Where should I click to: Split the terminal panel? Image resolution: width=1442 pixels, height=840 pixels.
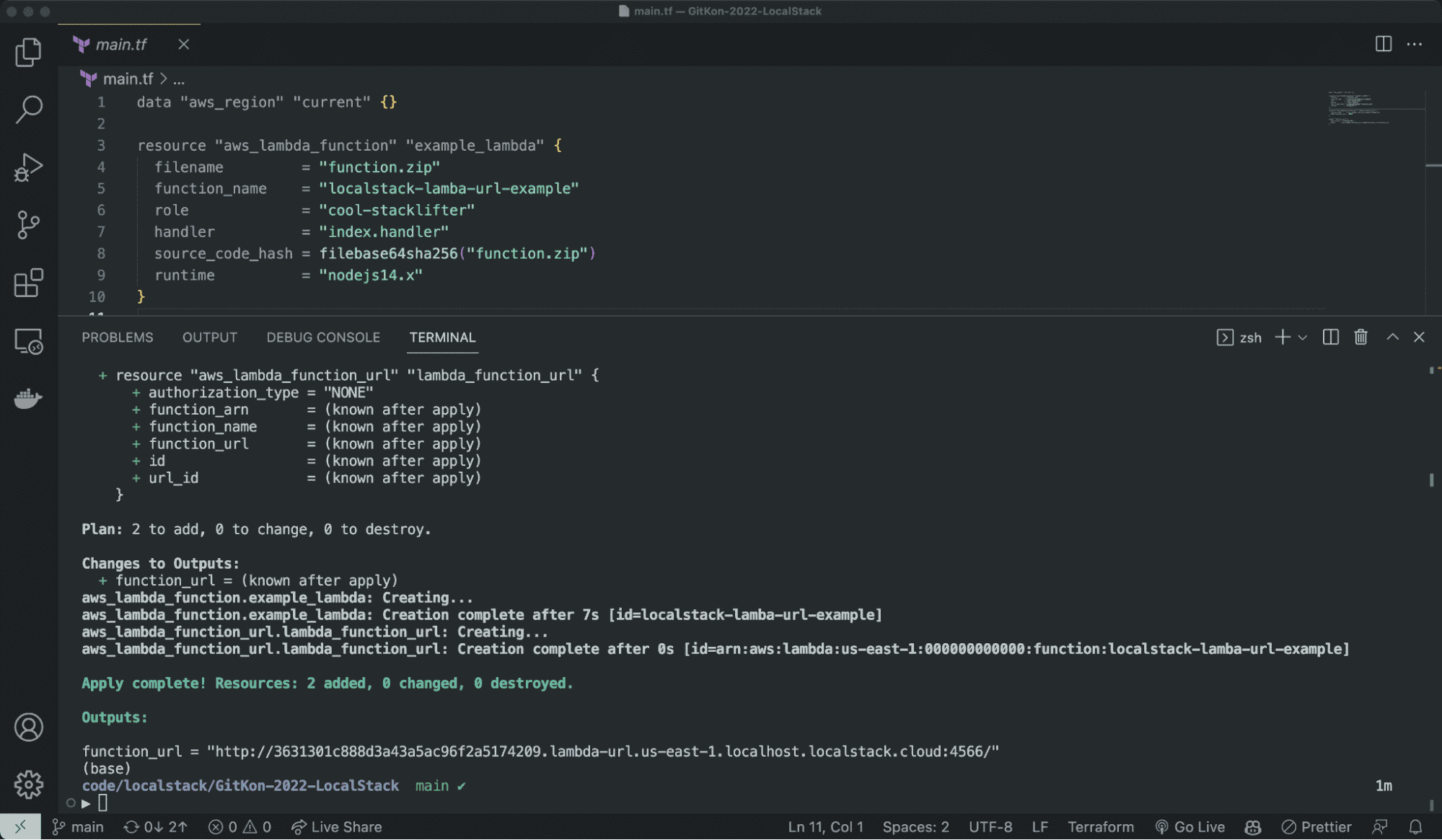(1330, 337)
